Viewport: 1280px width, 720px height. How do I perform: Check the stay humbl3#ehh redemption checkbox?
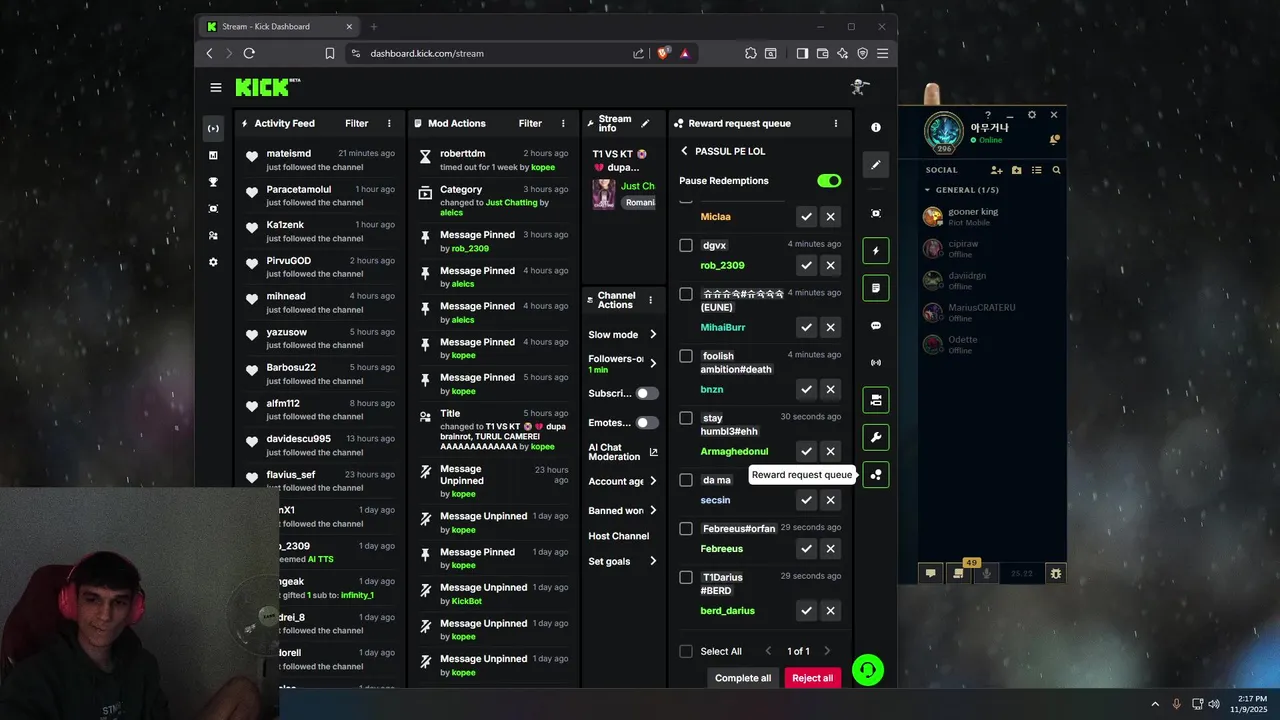tap(686, 418)
